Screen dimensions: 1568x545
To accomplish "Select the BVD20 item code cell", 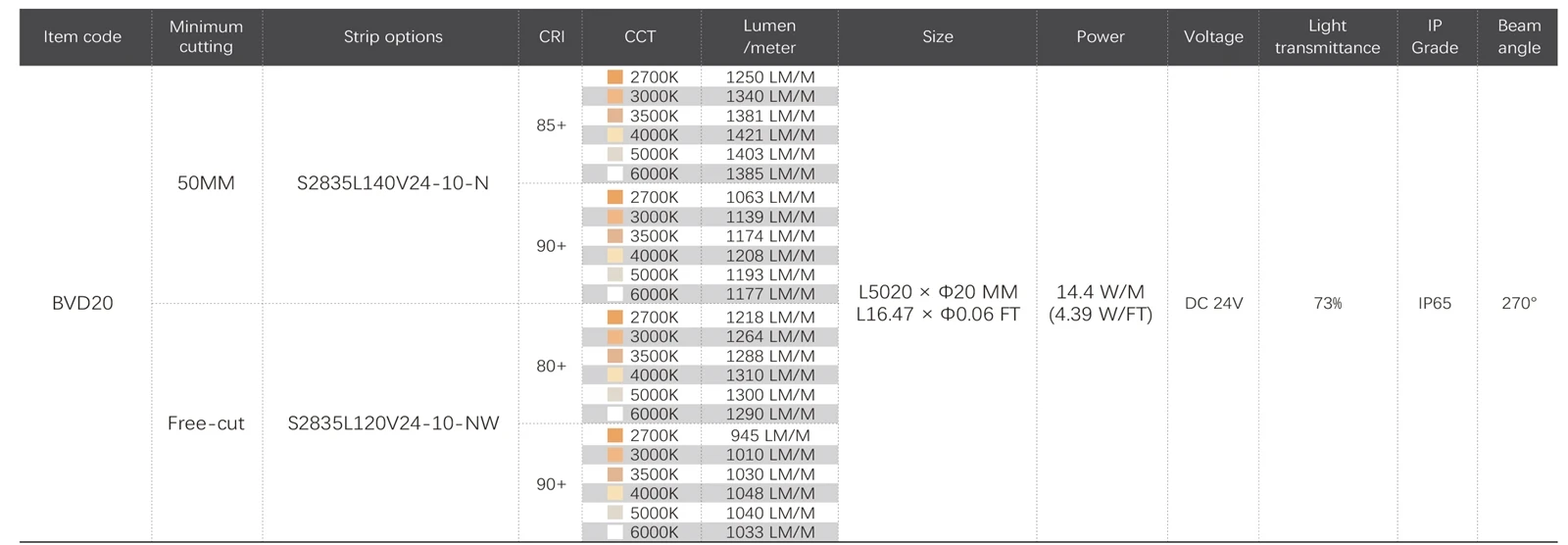I will pyautogui.click(x=82, y=303).
